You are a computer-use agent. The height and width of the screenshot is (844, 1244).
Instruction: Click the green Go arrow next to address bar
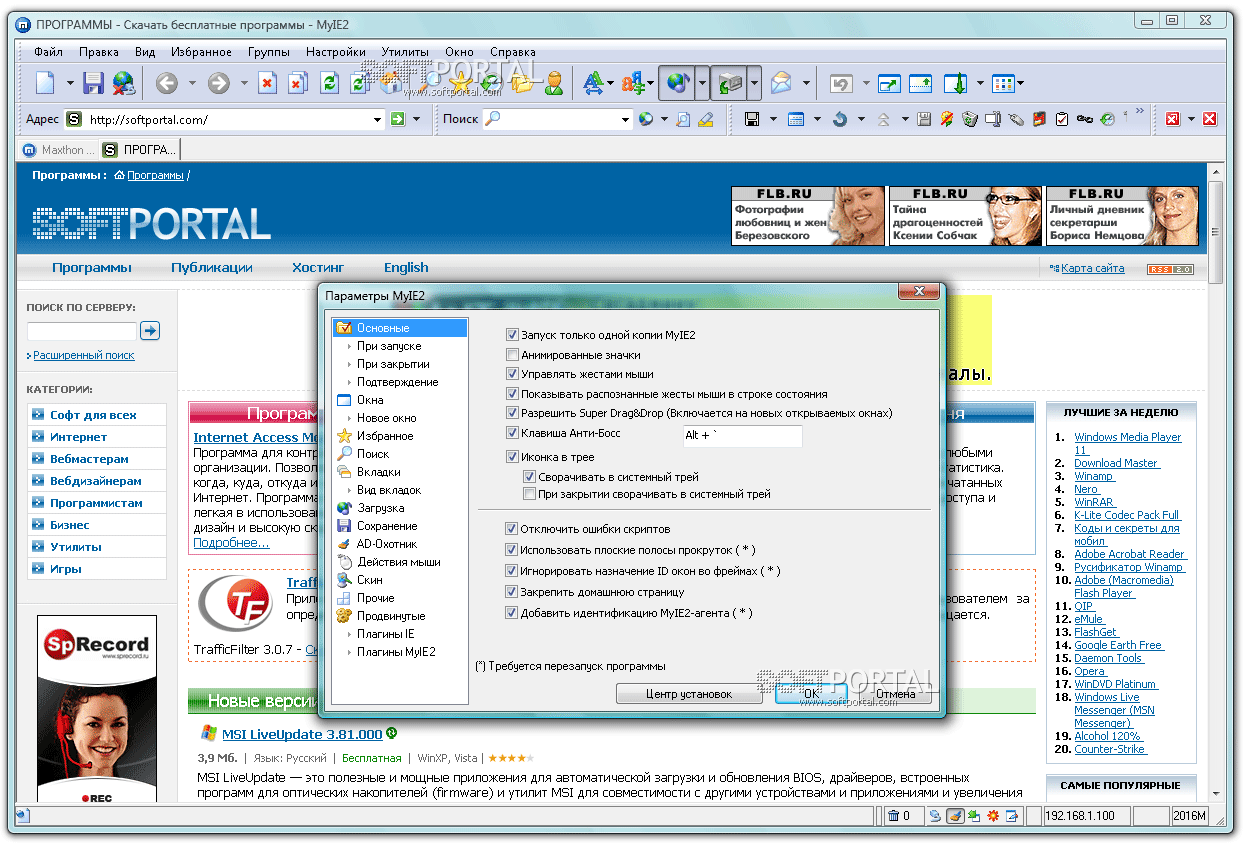tap(399, 119)
